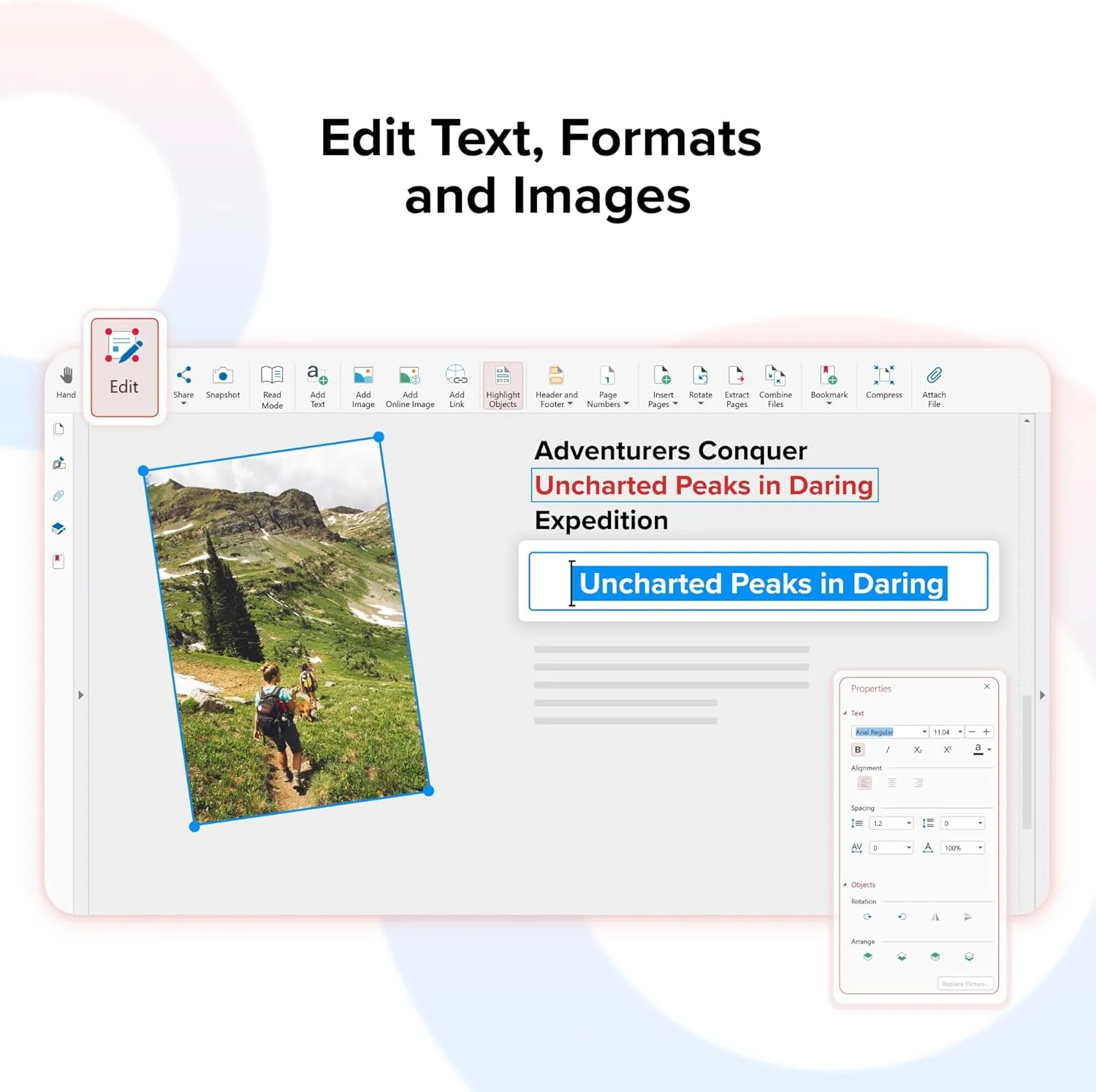Switch to the Edit mode
The image size is (1096, 1092).
pyautogui.click(x=123, y=365)
